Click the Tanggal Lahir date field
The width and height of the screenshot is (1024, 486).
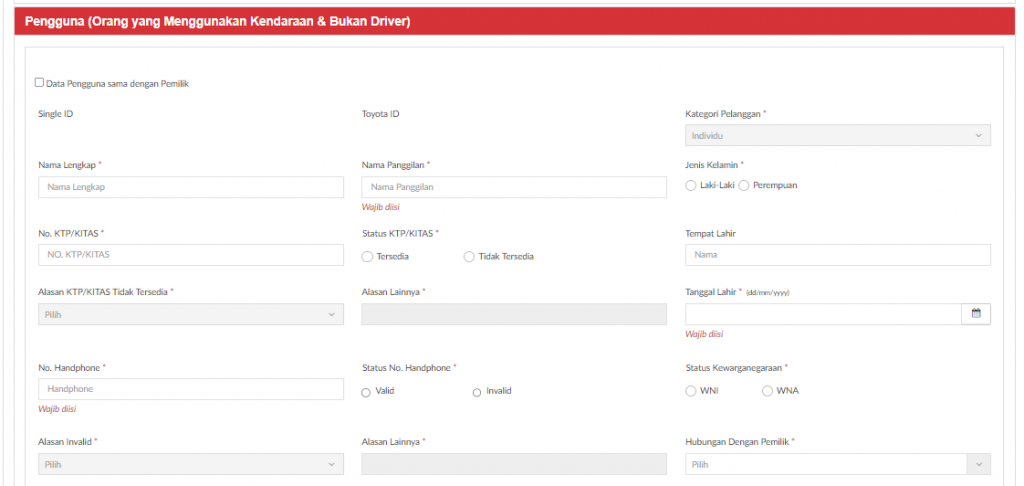824,314
